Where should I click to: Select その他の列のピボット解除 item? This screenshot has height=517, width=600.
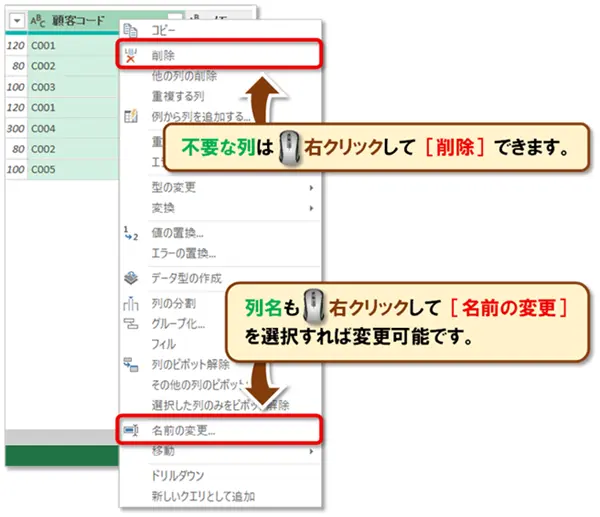pyautogui.click(x=199, y=385)
